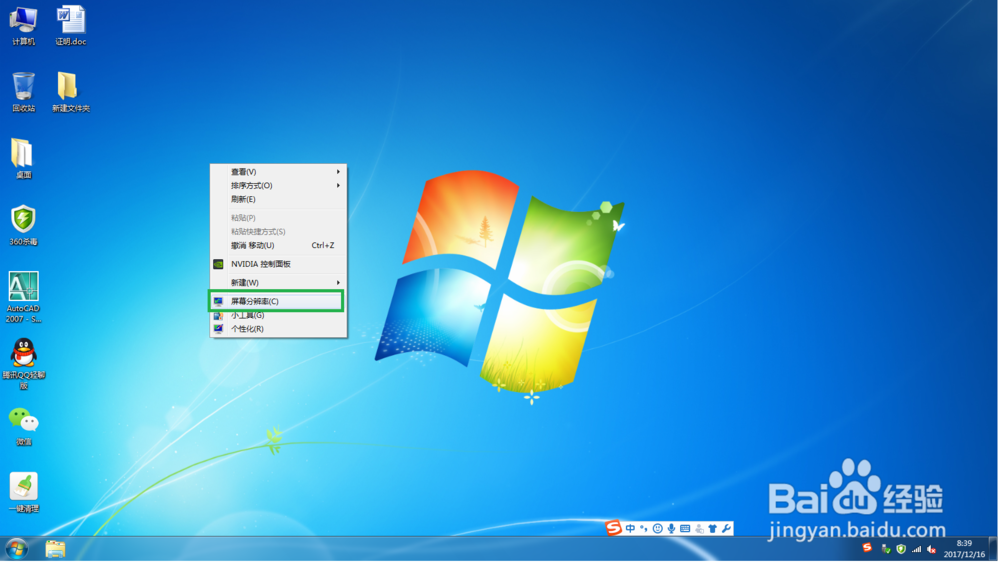Choose 撤消 移动(U) in the context menu
1000x564 pixels.
[279, 246]
